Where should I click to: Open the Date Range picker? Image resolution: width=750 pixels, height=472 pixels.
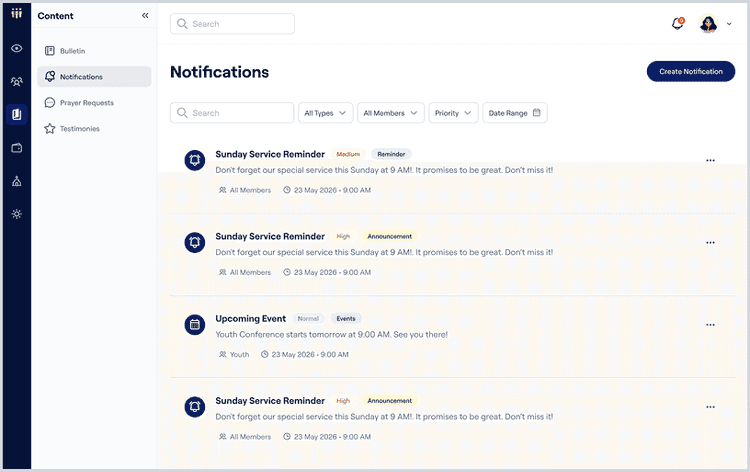[515, 113]
